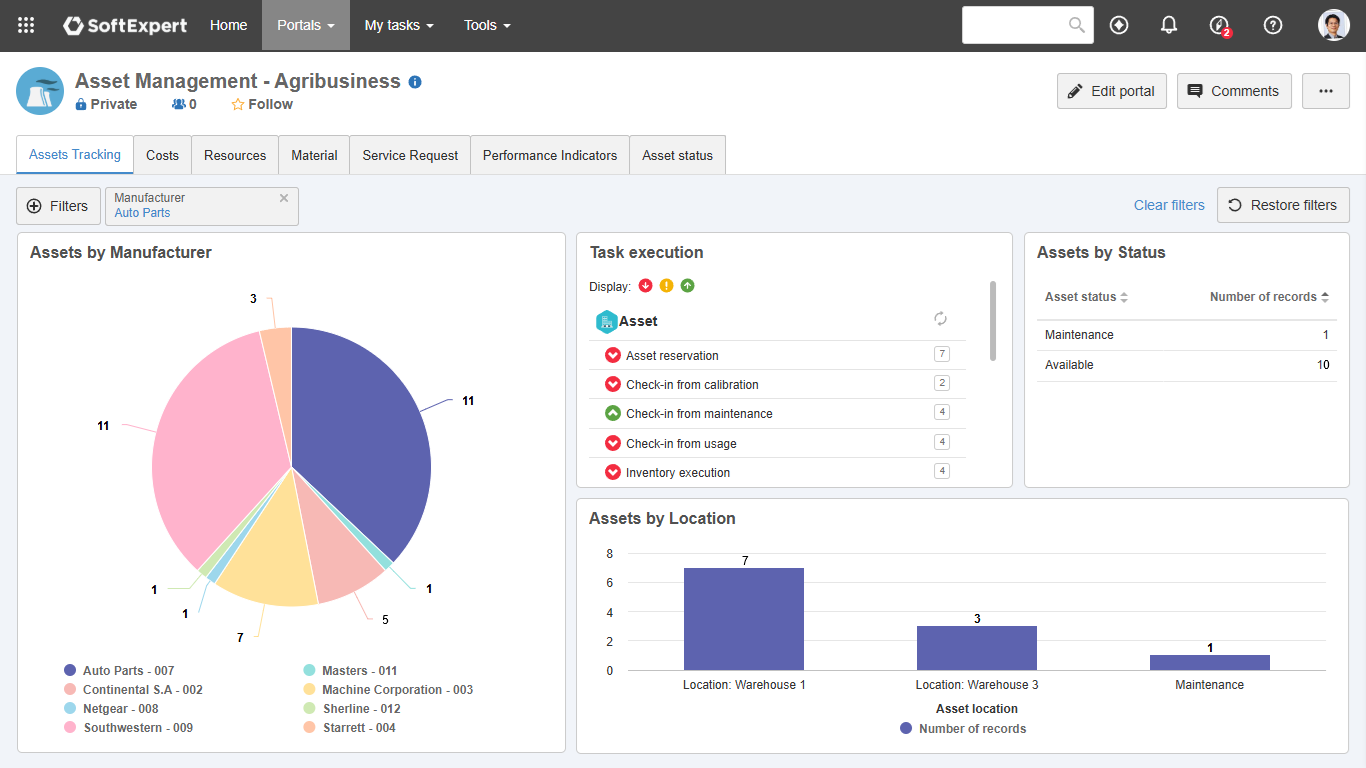This screenshot has width=1366, height=768.
Task: Open the three-dots more options button
Action: tap(1326, 91)
